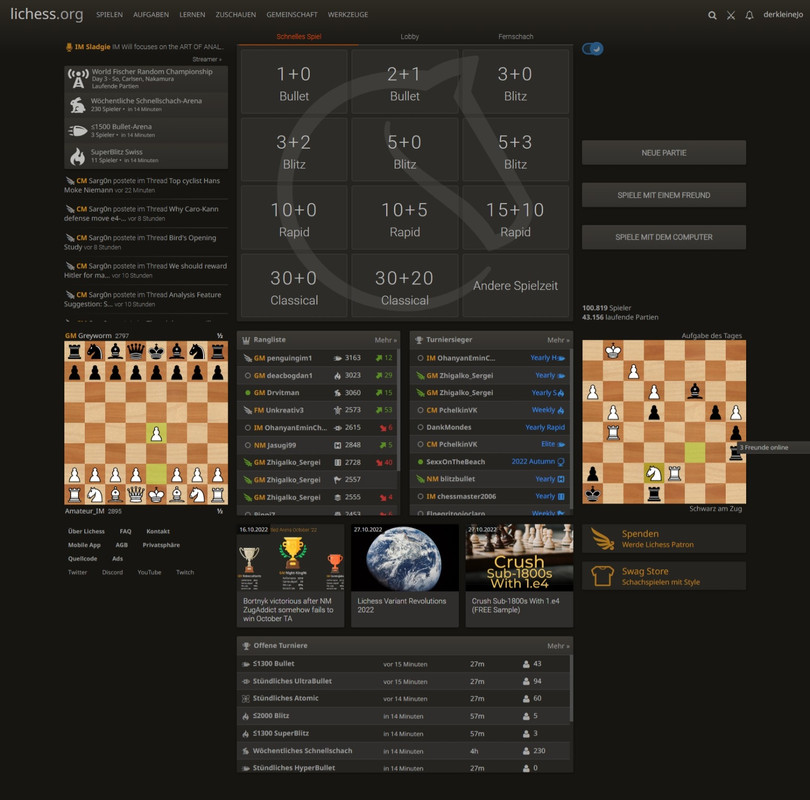Open the lichess.org home logo
810x800 pixels.
[47, 14]
